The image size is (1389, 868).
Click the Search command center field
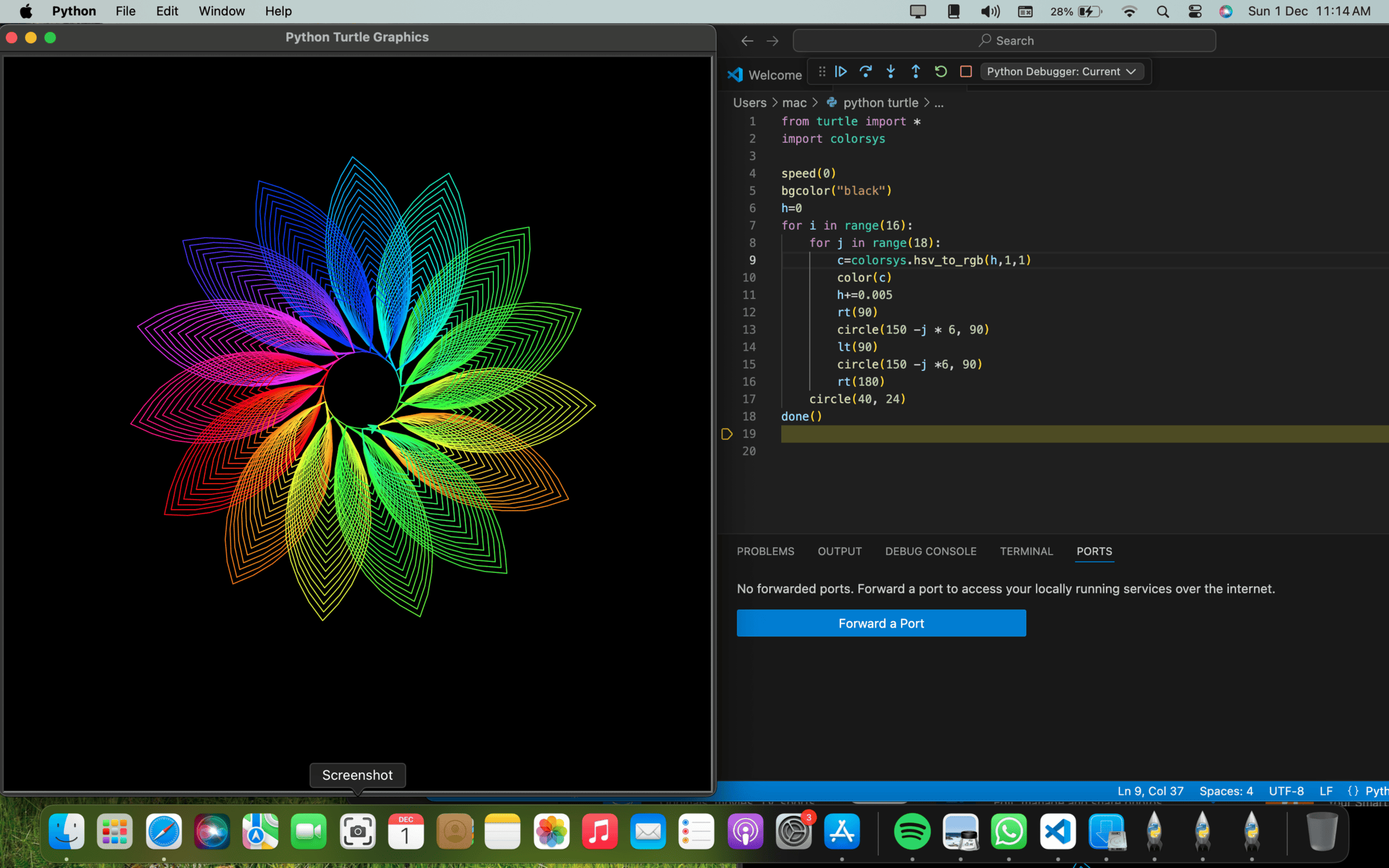[1004, 41]
